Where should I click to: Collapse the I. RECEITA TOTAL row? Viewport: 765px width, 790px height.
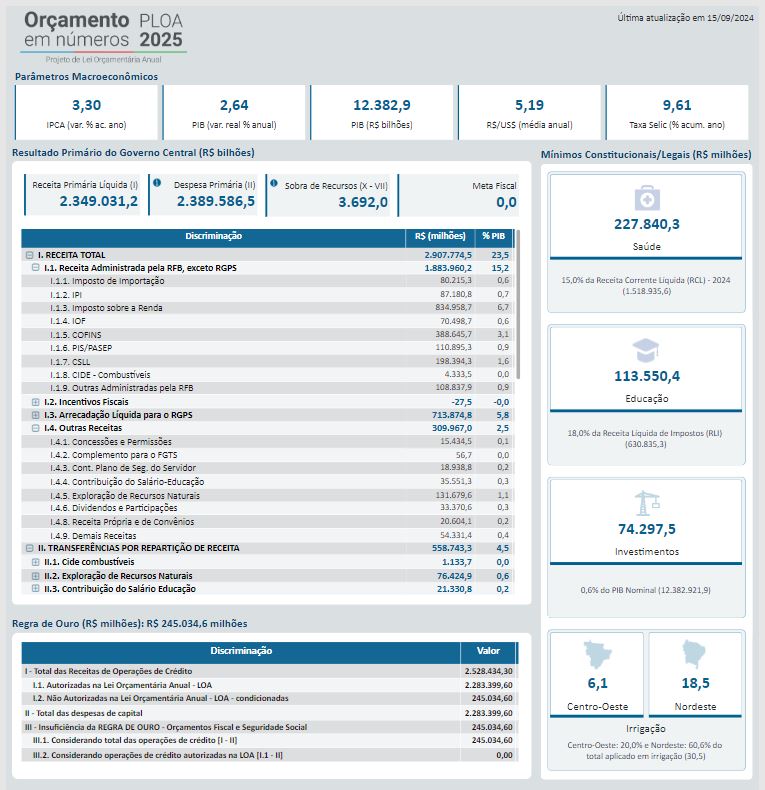28,255
